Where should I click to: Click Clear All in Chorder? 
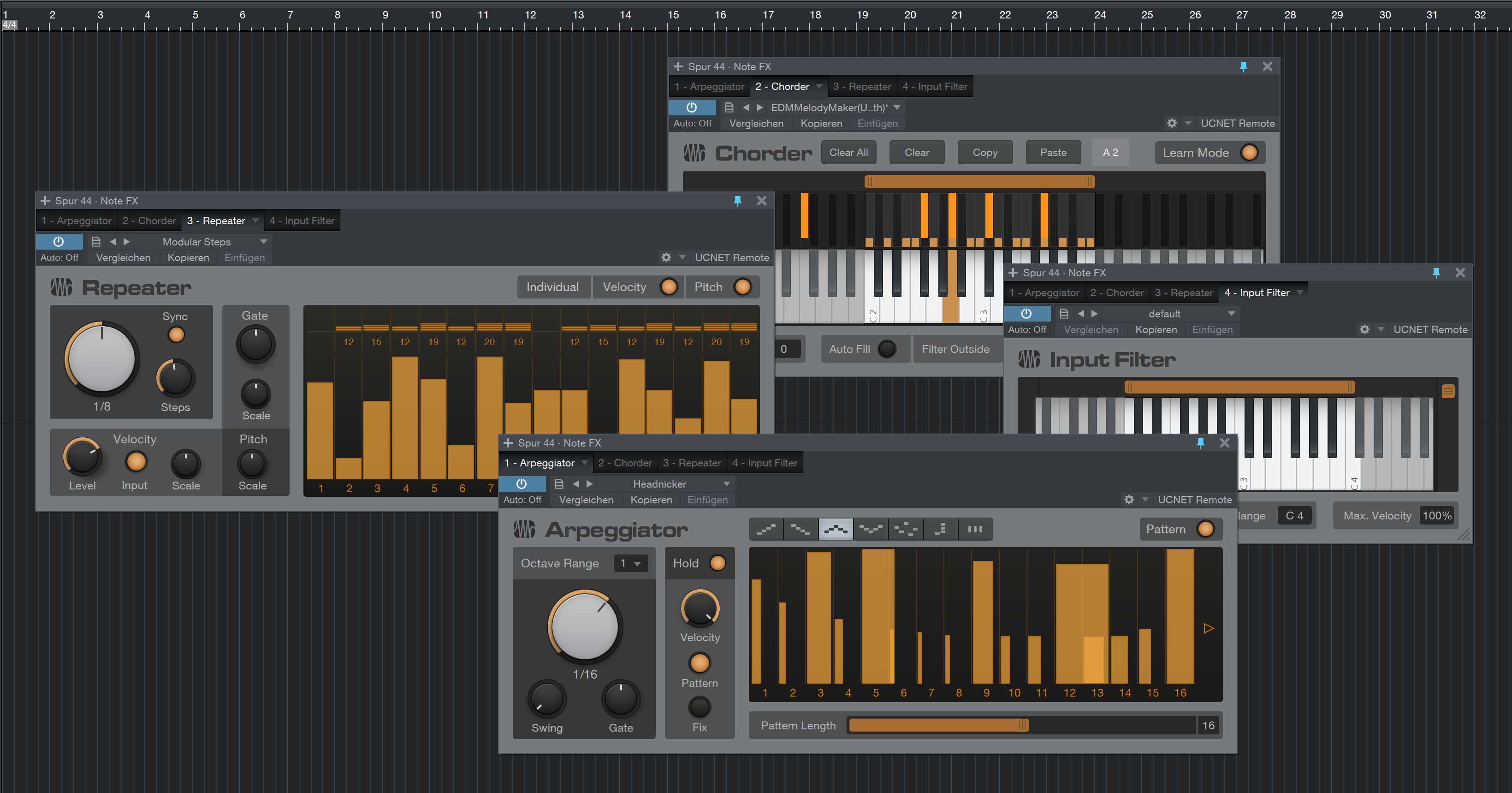coord(848,153)
